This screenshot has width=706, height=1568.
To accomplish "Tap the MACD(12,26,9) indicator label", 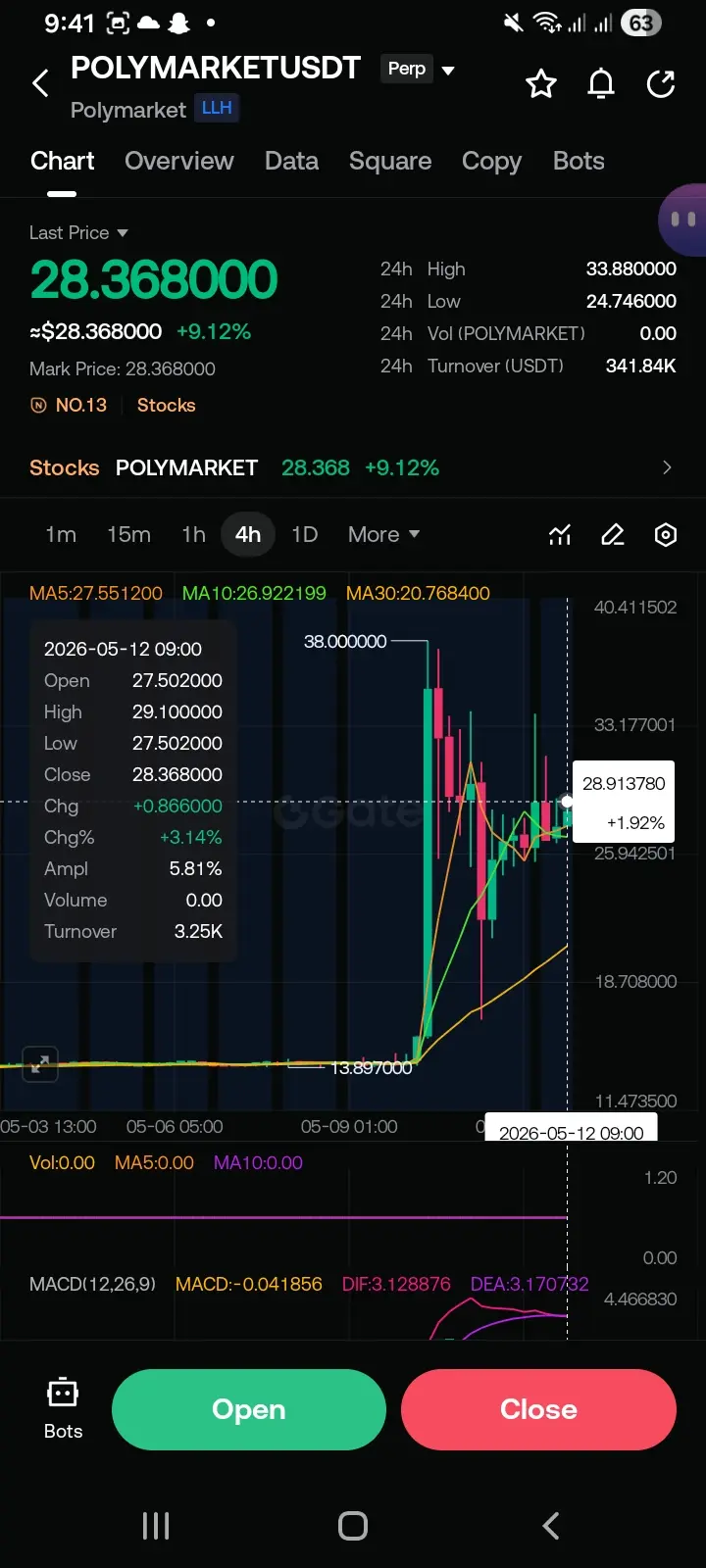I will 92,1284.
